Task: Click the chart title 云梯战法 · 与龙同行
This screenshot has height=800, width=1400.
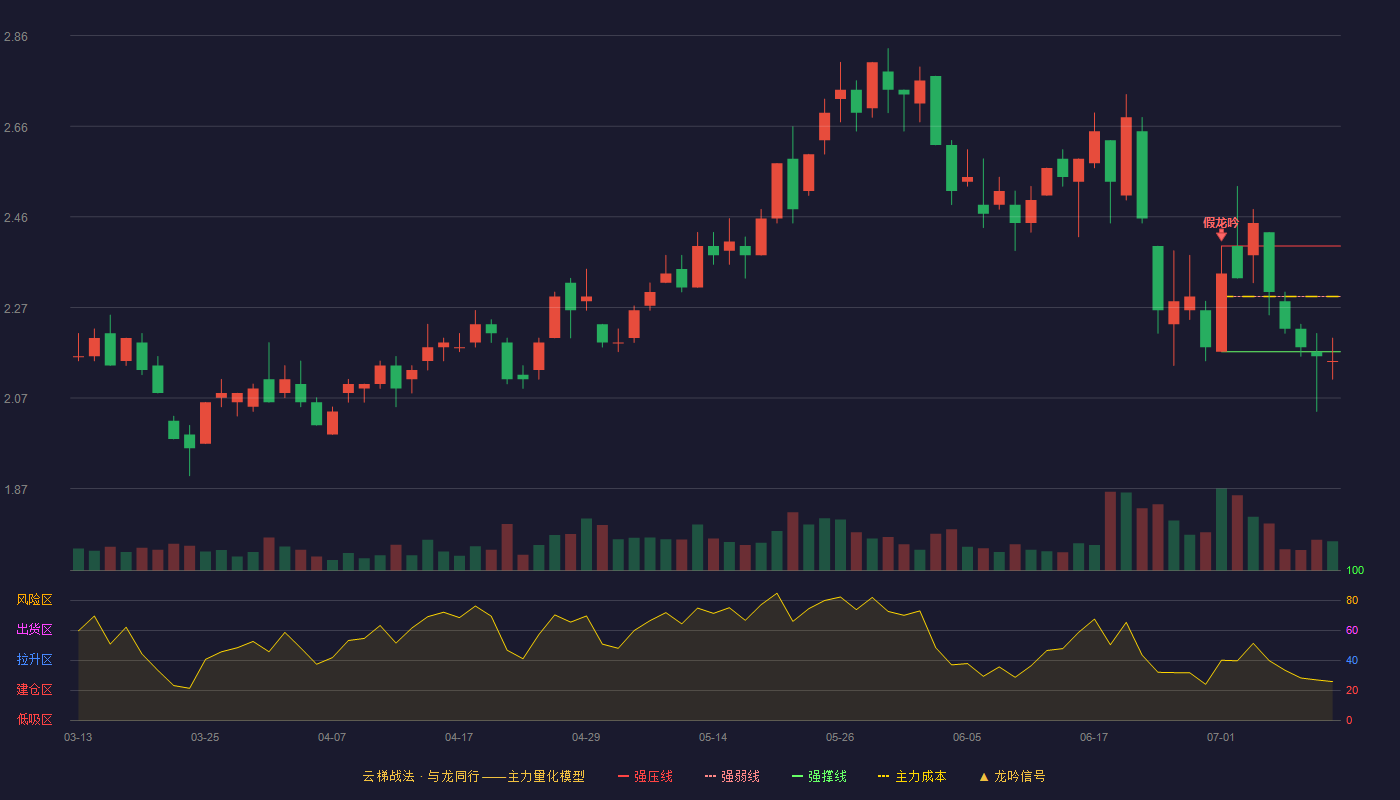Action: 421,776
